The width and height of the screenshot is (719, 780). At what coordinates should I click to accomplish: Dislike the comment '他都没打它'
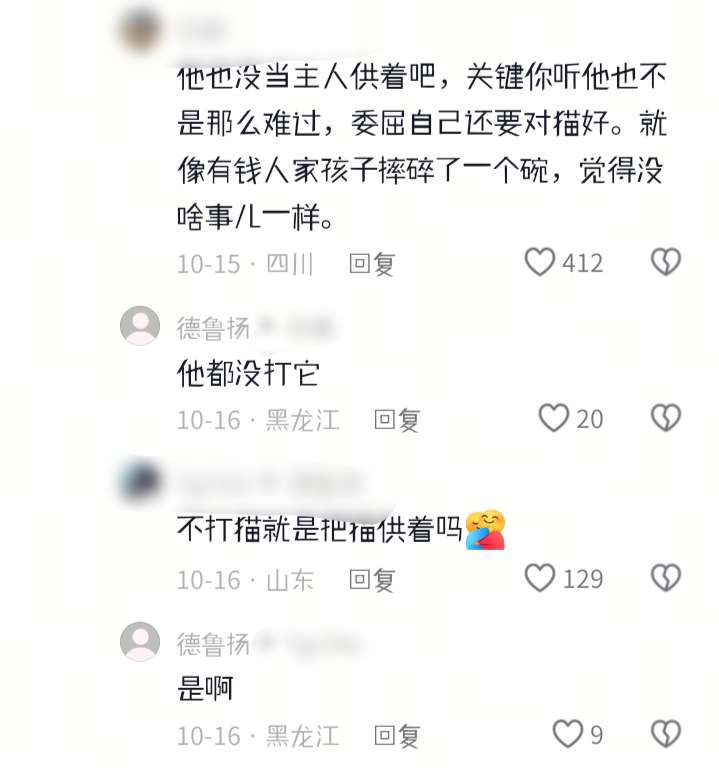click(666, 418)
